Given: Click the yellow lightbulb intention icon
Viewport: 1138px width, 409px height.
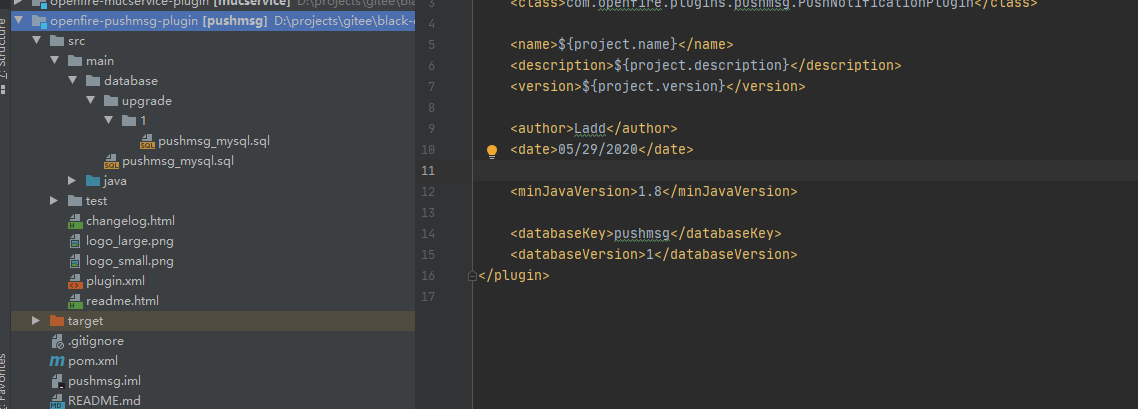Looking at the screenshot, I should (x=492, y=151).
